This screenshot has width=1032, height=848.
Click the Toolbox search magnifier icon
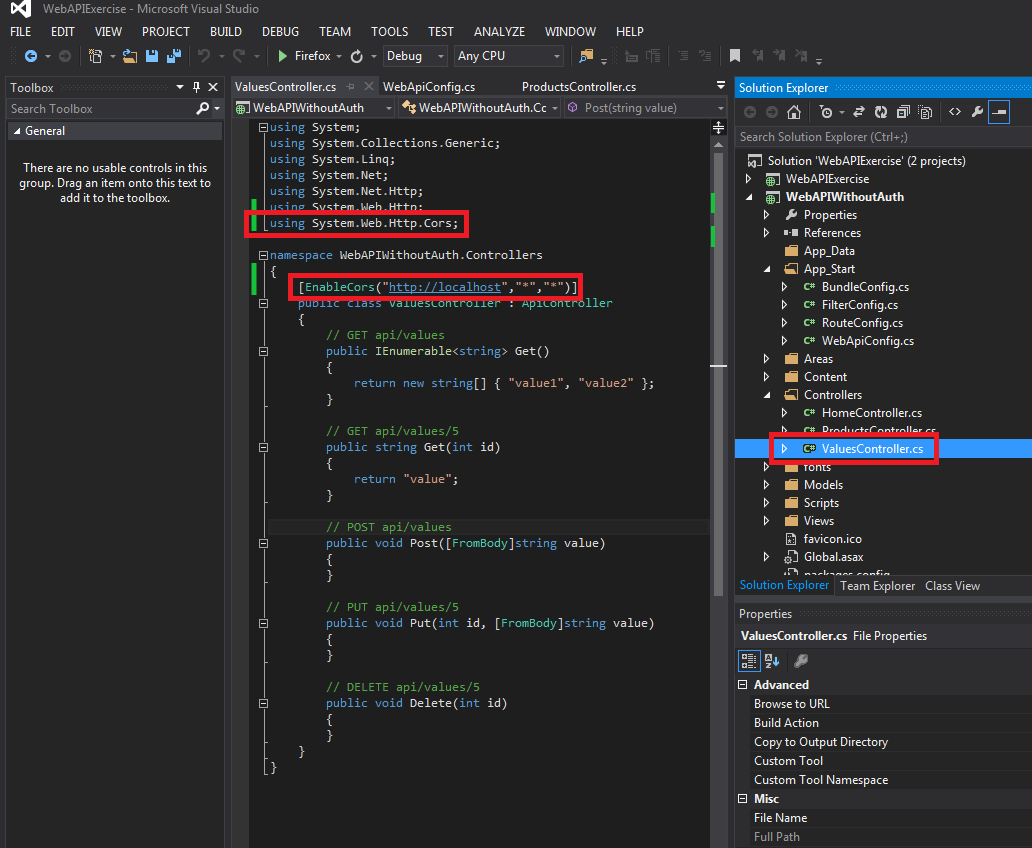point(203,109)
